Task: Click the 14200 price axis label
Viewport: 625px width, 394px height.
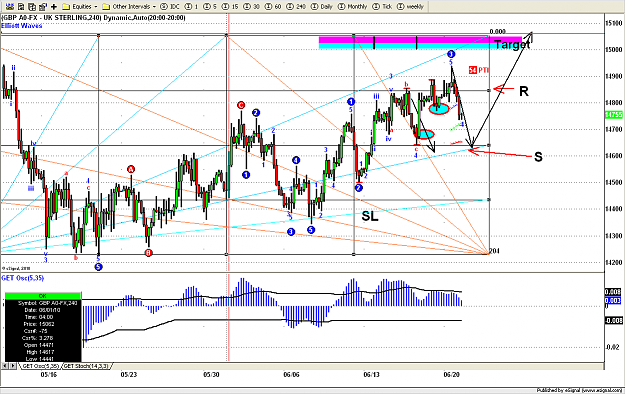Action: [613, 262]
